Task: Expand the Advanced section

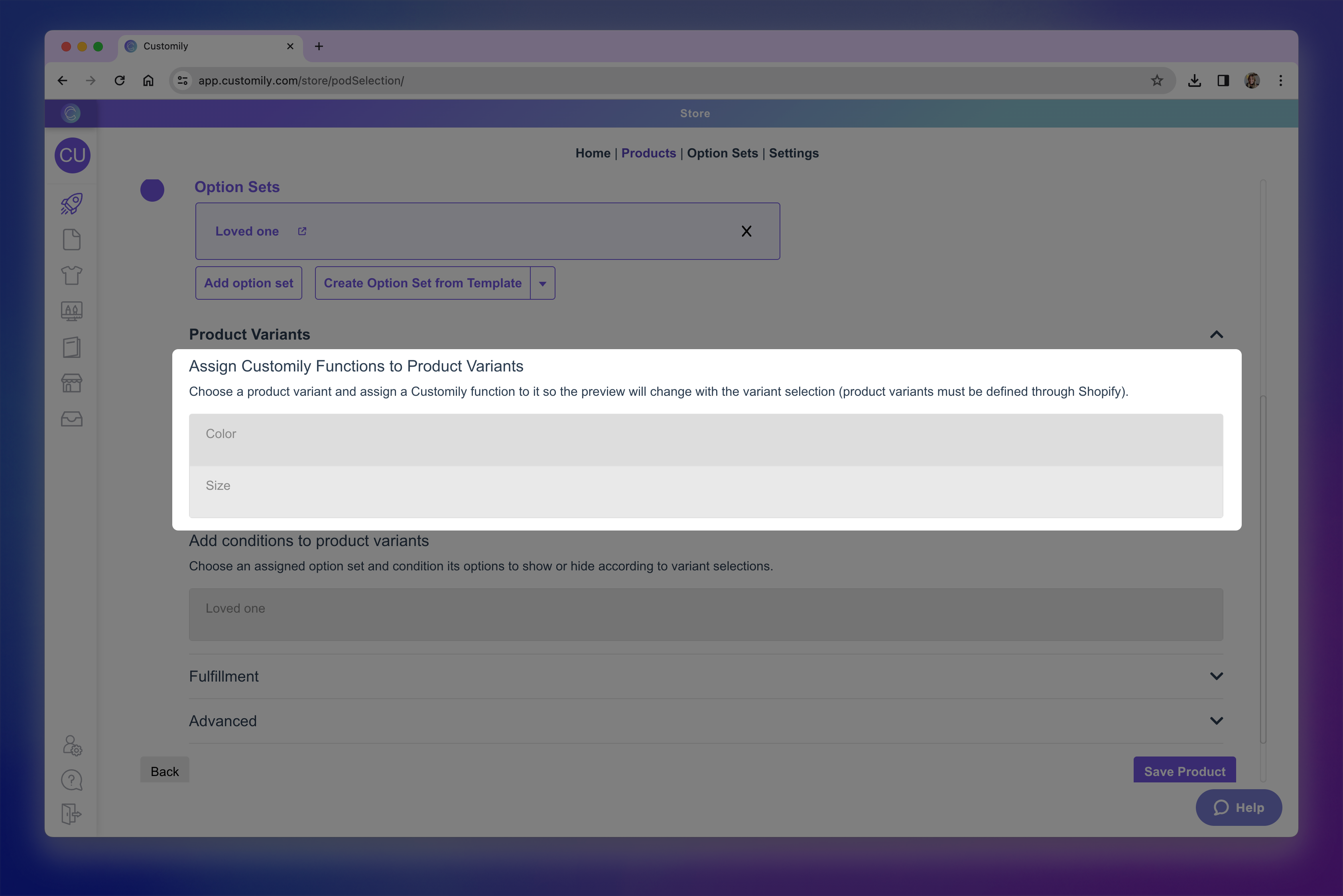Action: [1216, 721]
